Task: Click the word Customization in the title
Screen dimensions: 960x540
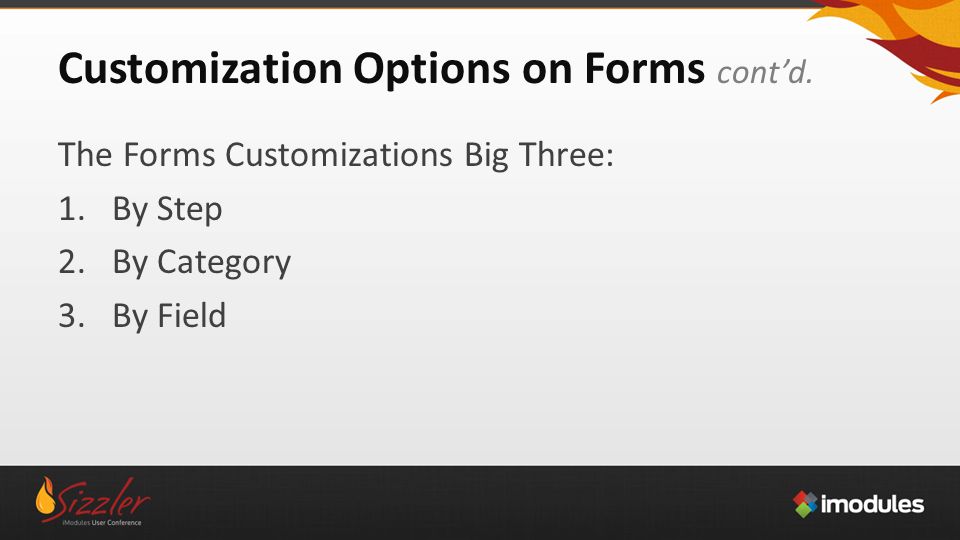Action: pyautogui.click(x=200, y=69)
